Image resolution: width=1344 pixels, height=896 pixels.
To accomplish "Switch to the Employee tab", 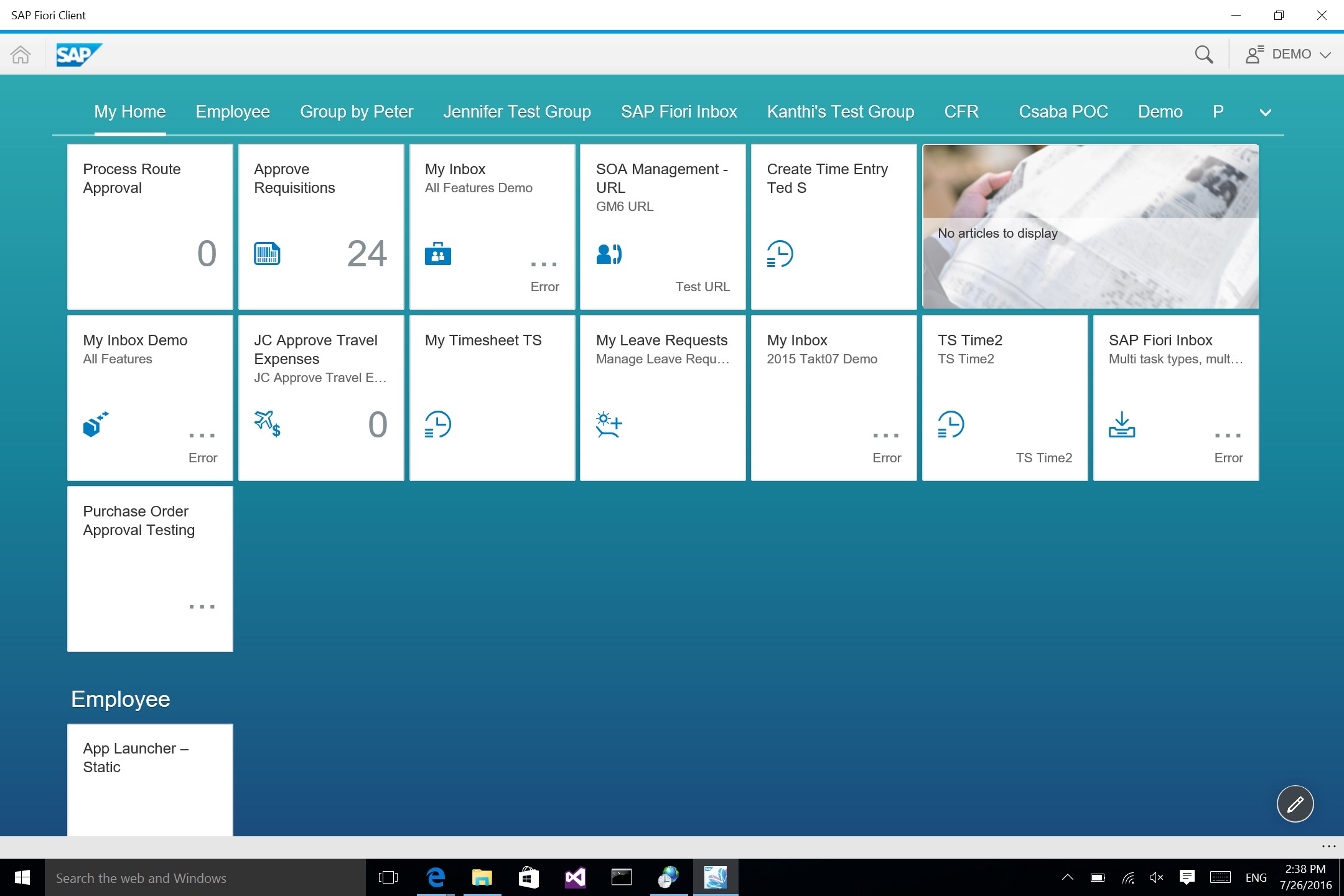I will [x=233, y=112].
